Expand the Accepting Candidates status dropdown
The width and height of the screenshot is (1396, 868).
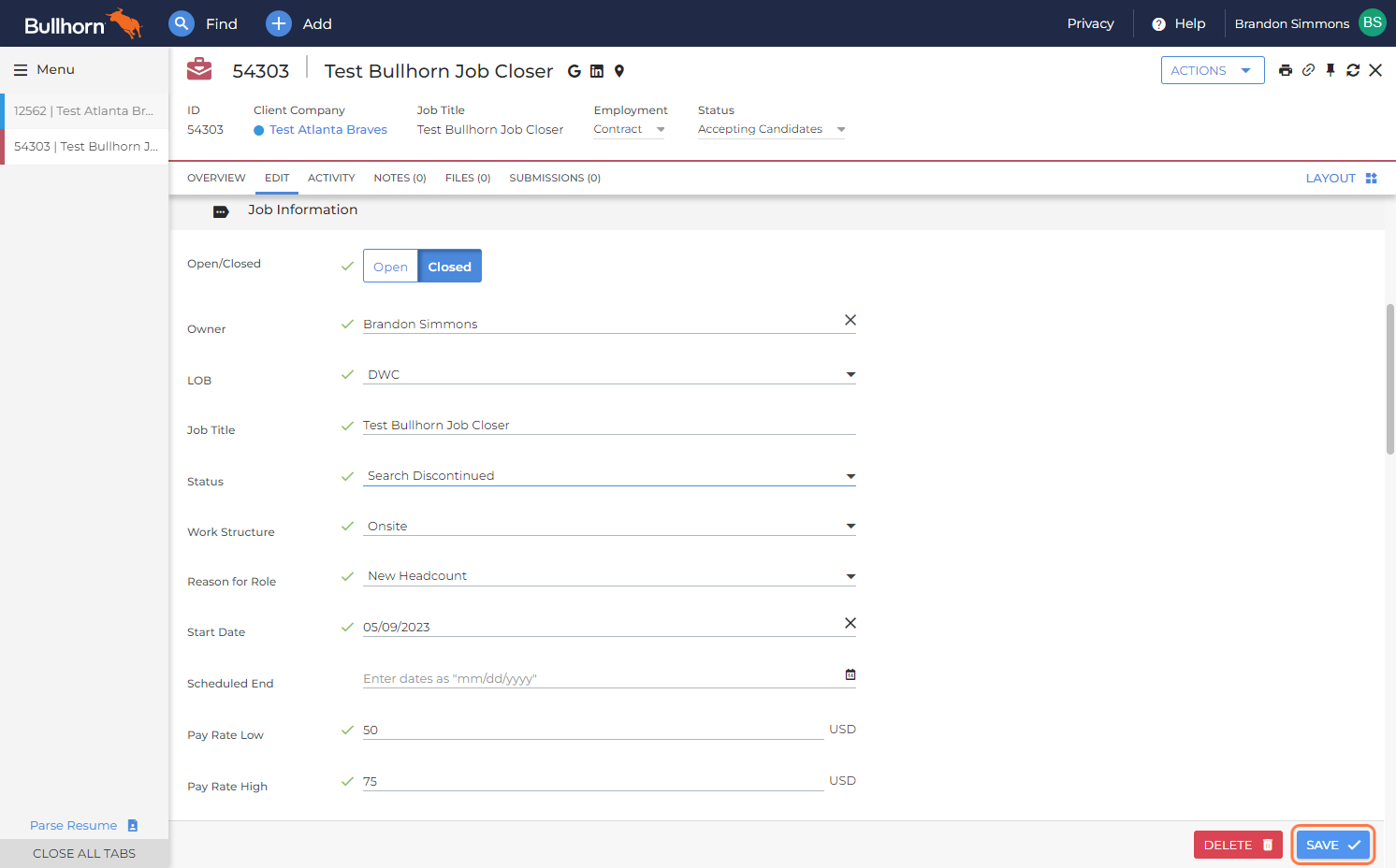click(x=772, y=130)
